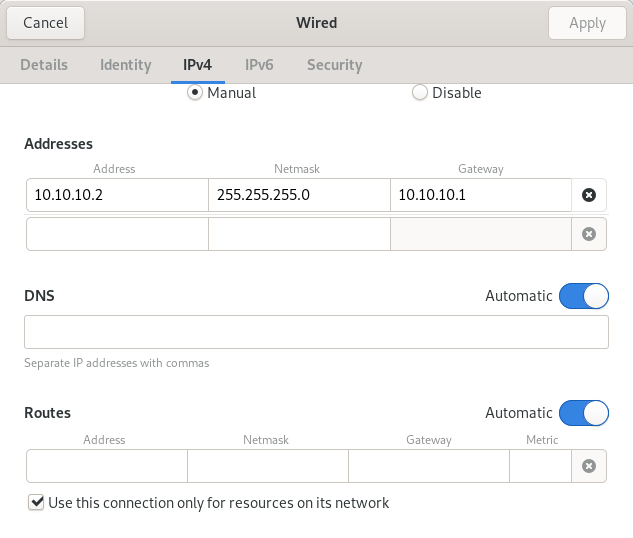Focus the empty second address field

pos(117,234)
